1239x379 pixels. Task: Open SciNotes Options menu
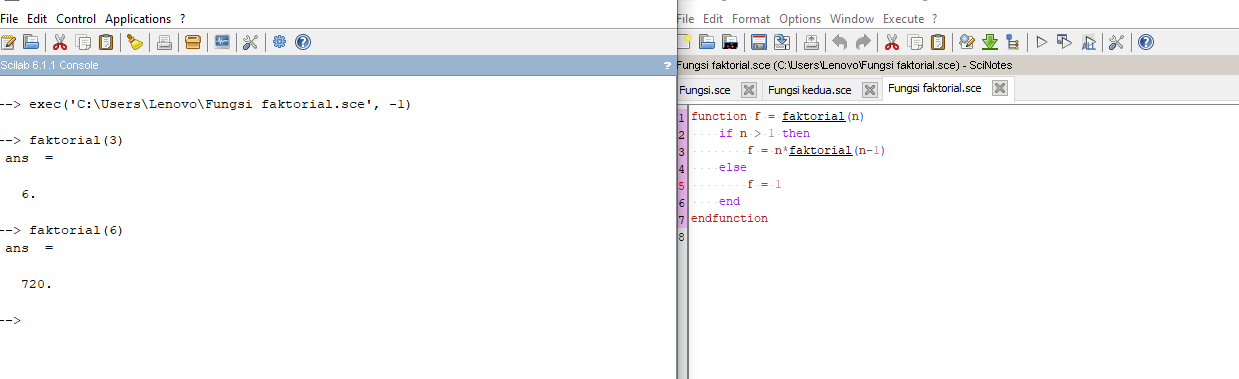click(800, 18)
